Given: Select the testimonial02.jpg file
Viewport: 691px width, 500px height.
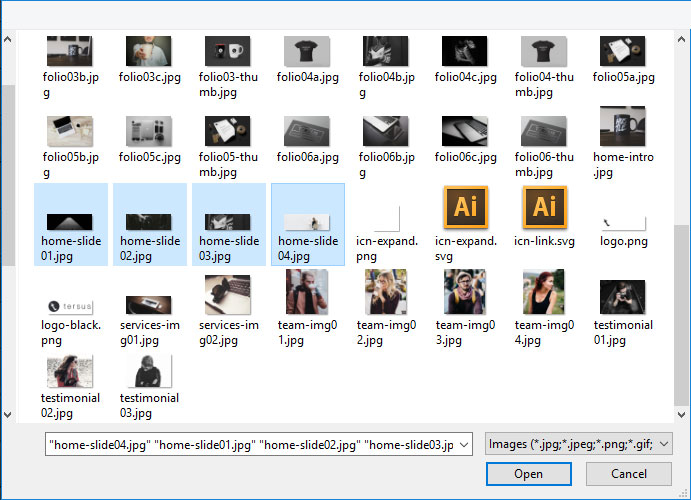Looking at the screenshot, I should click(70, 387).
